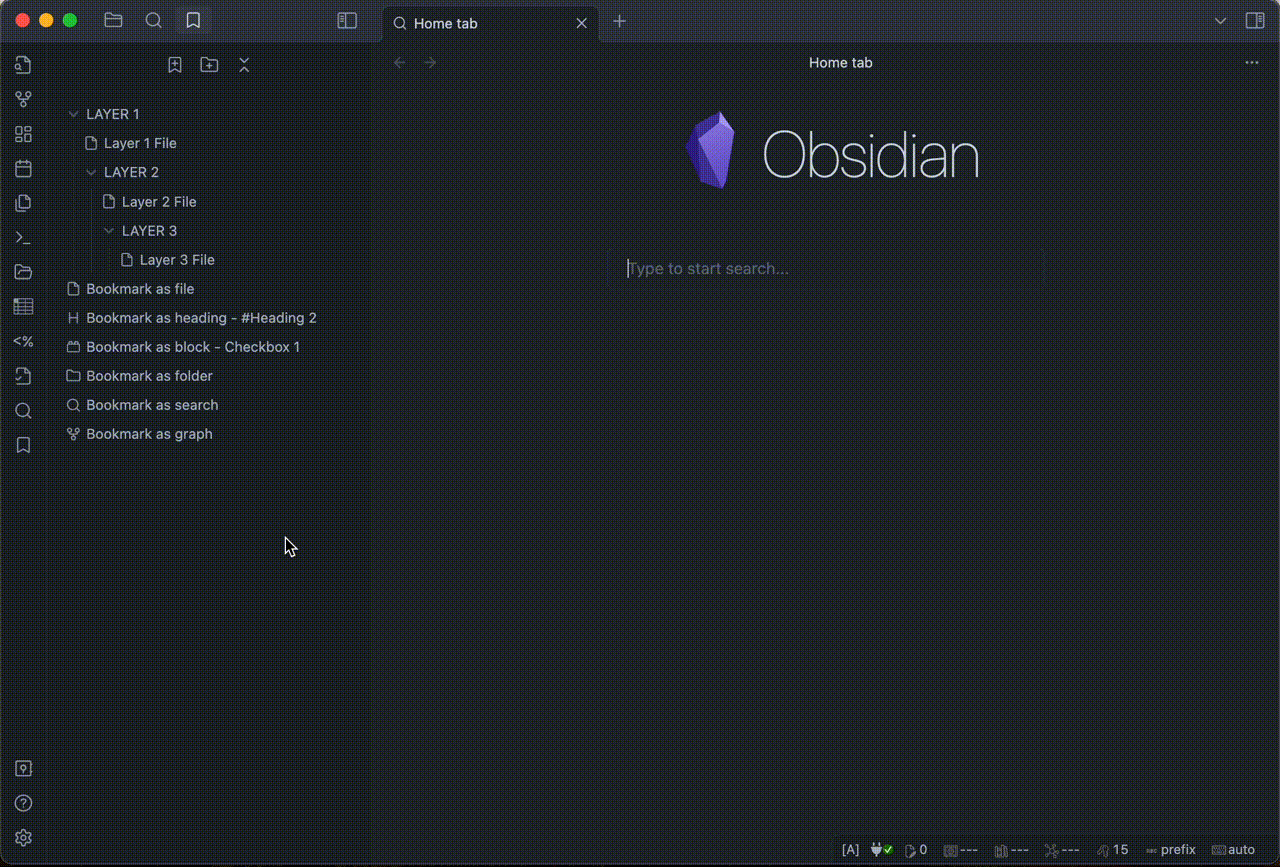
Task: Open command palette terminal icon
Action: [23, 238]
